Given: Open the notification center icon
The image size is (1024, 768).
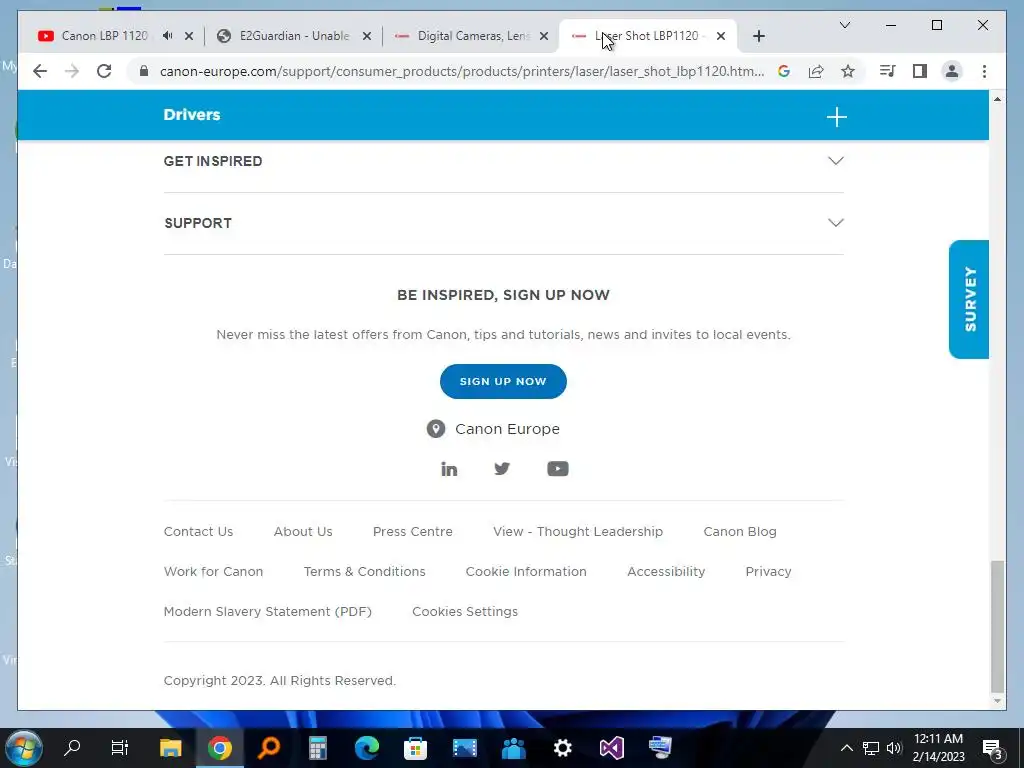Looking at the screenshot, I should tap(992, 748).
